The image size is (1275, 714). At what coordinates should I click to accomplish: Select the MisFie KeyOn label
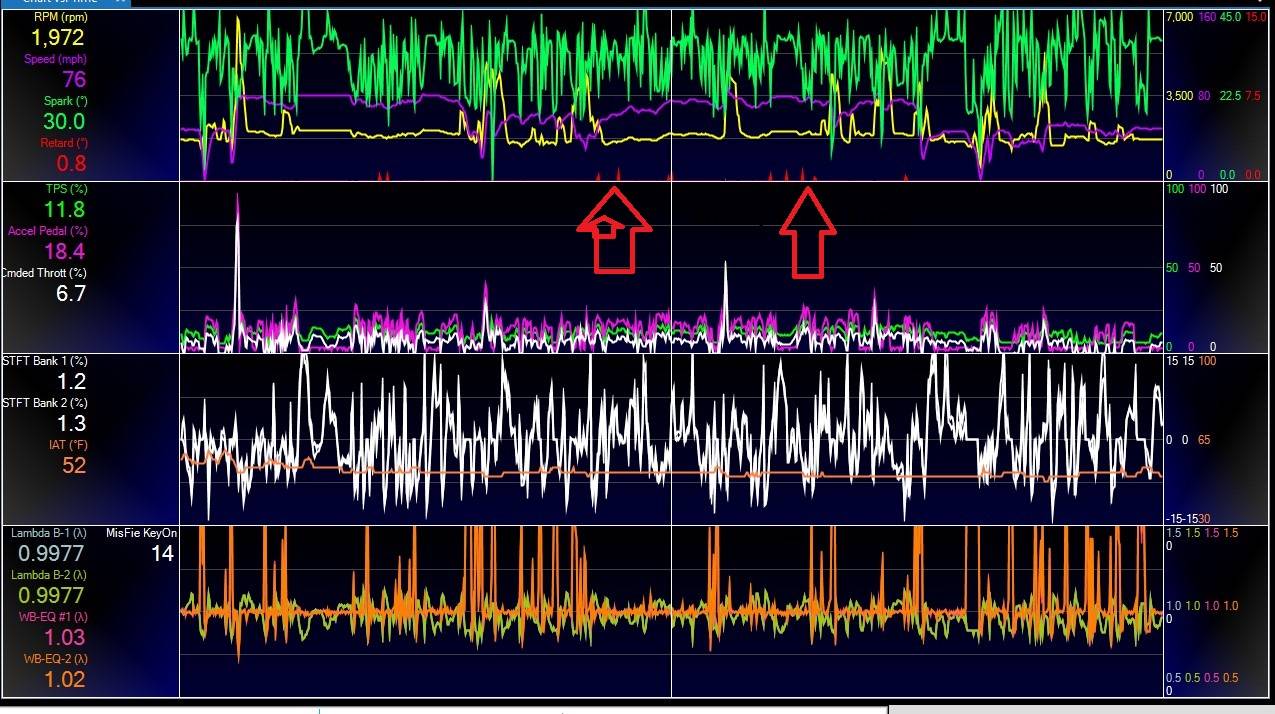pos(142,533)
